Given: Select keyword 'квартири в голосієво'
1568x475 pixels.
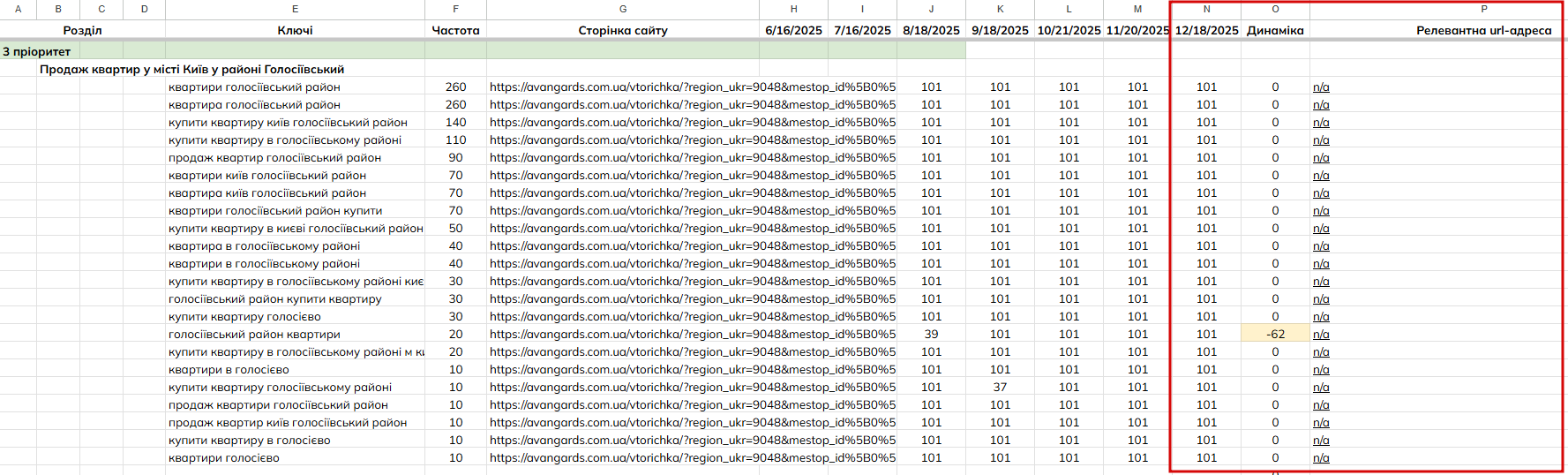Looking at the screenshot, I should click(229, 369).
